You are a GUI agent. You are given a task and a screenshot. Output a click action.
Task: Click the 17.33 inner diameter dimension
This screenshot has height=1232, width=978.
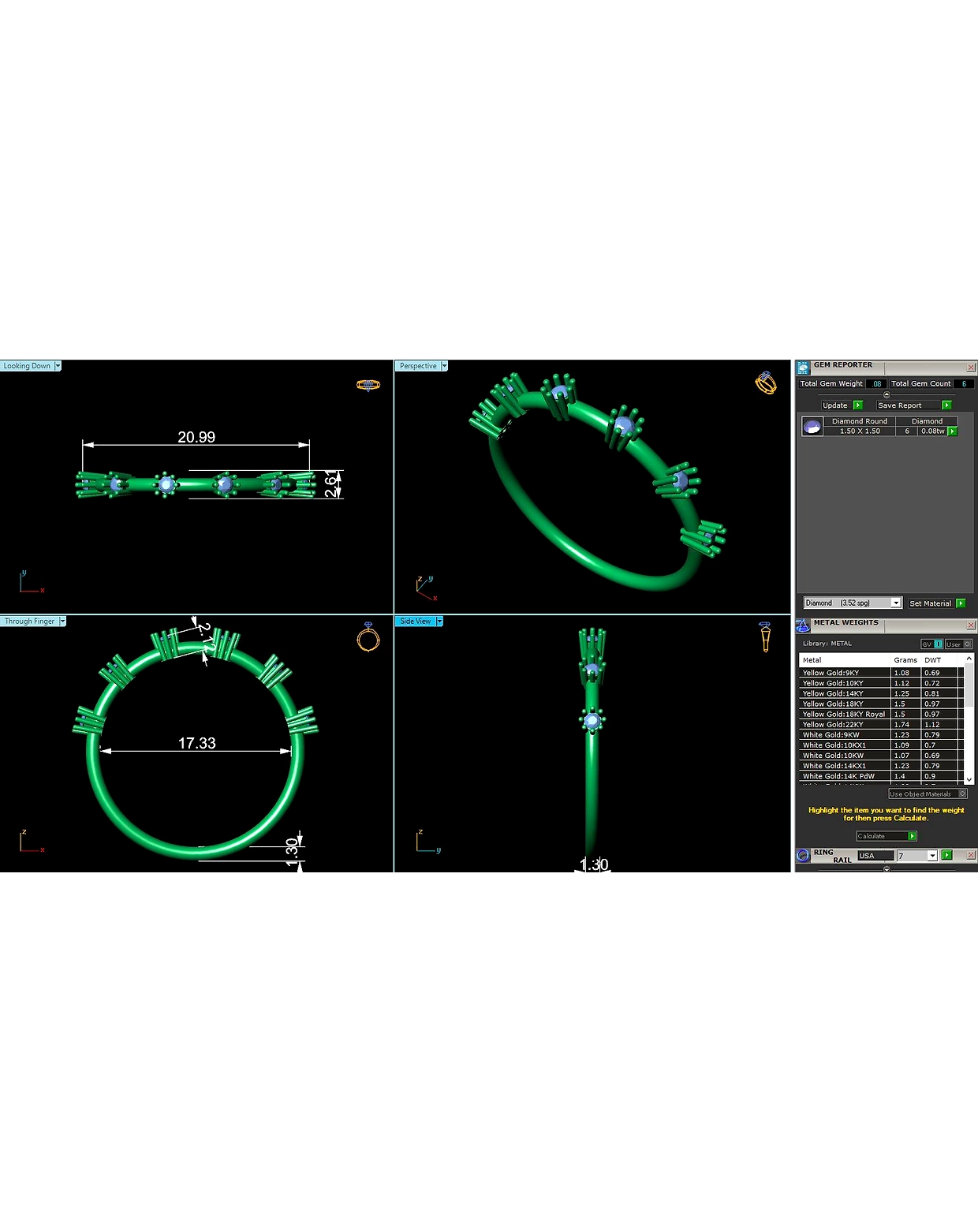pyautogui.click(x=196, y=743)
